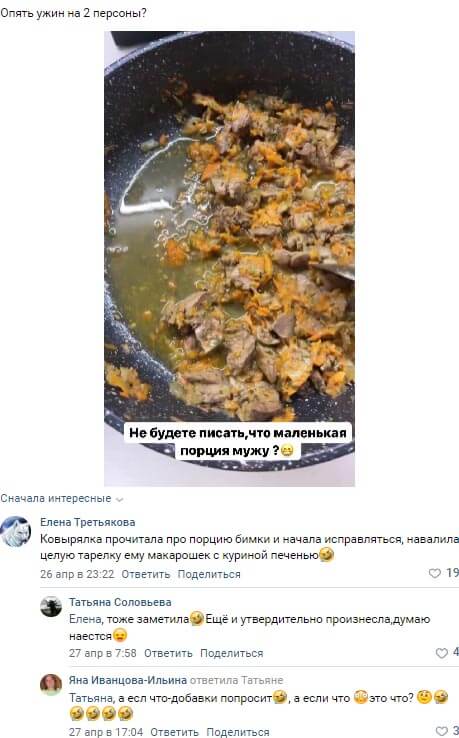Click the 'ответила Татьяне' reply reference
The width and height of the screenshot is (459, 738).
236,680
